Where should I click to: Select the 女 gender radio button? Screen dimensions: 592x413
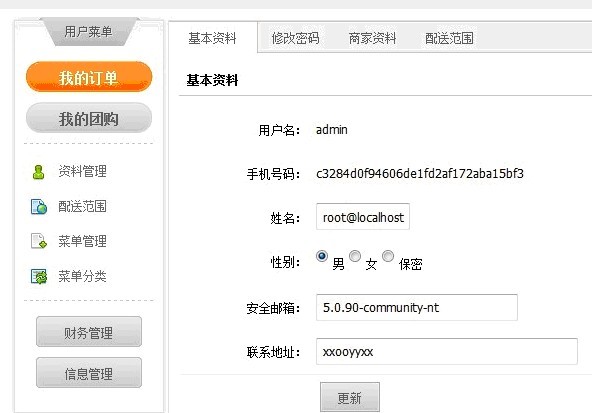(355, 256)
